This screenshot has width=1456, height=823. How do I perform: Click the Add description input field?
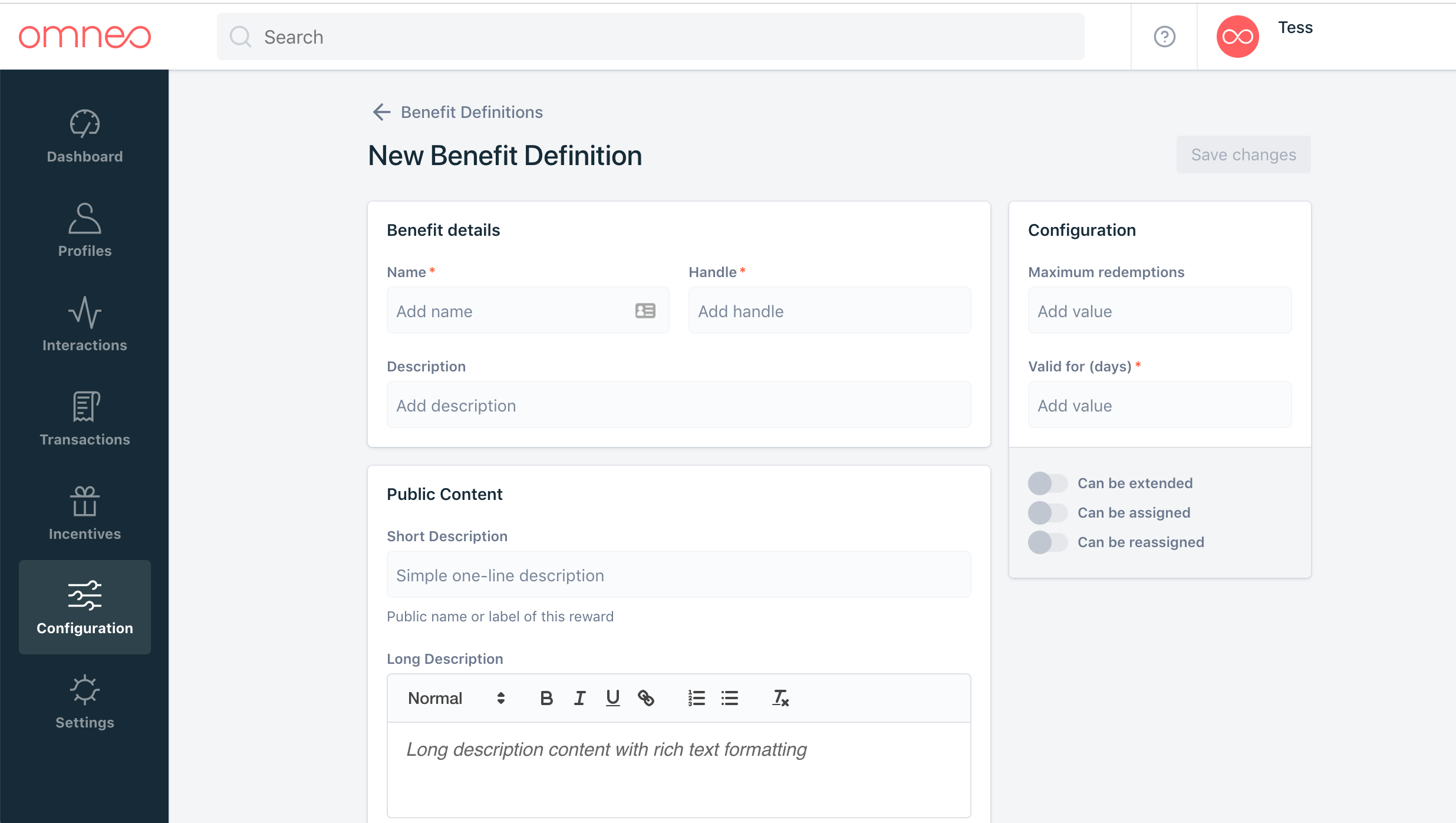(x=678, y=404)
